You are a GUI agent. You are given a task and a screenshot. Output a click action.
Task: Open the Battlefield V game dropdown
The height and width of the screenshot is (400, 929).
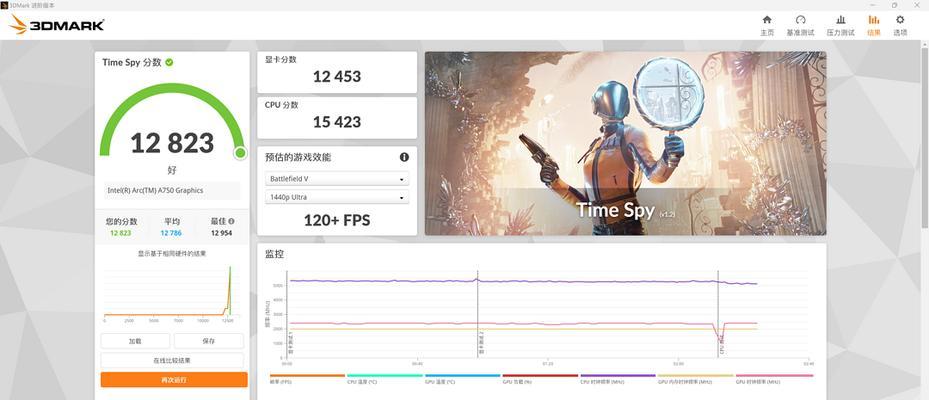coord(337,178)
